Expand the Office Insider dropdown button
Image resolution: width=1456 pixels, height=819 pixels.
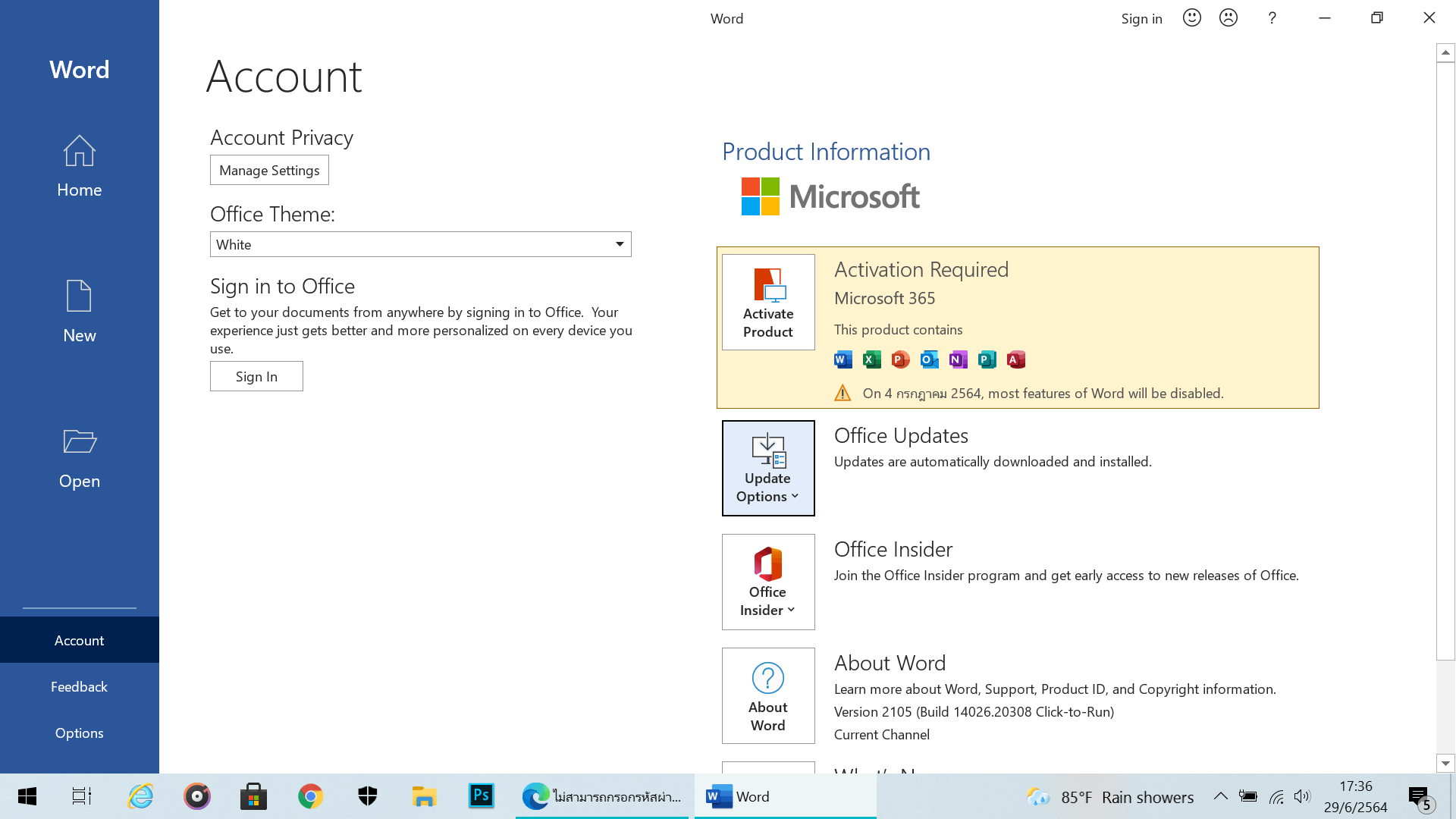[x=768, y=582]
